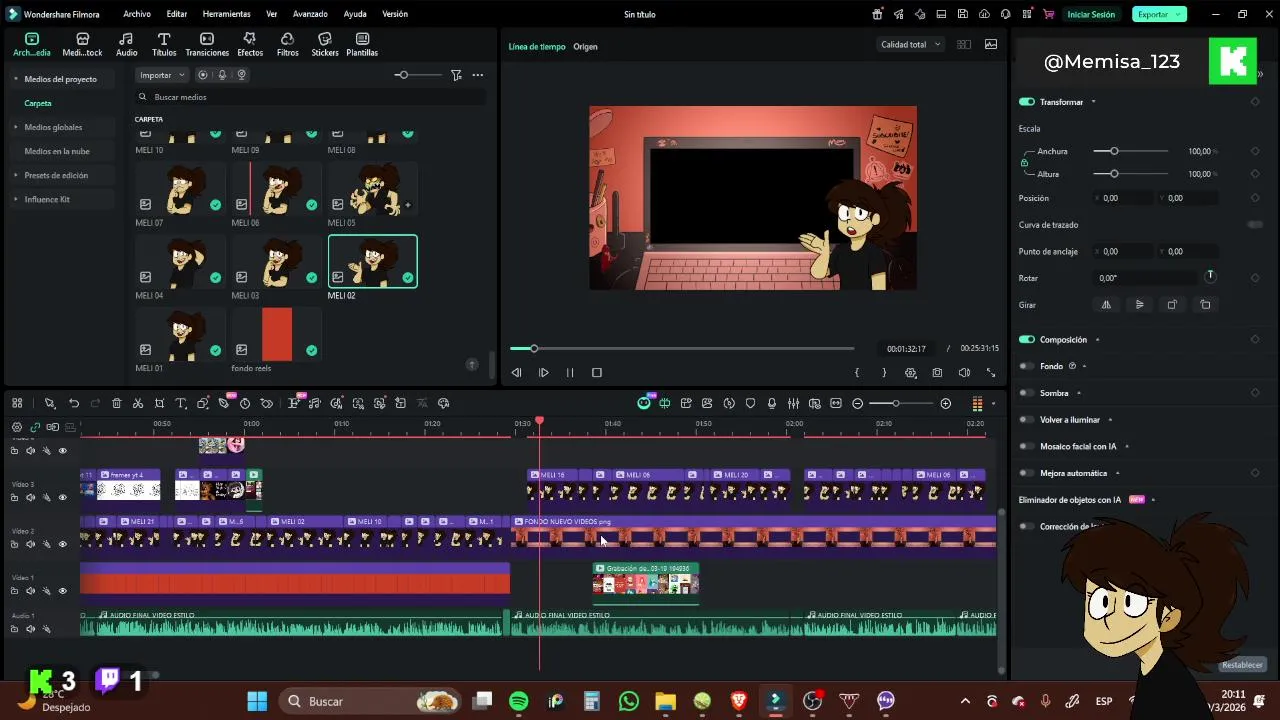Open the Herramientas menu
Image resolution: width=1280 pixels, height=720 pixels.
(x=226, y=14)
